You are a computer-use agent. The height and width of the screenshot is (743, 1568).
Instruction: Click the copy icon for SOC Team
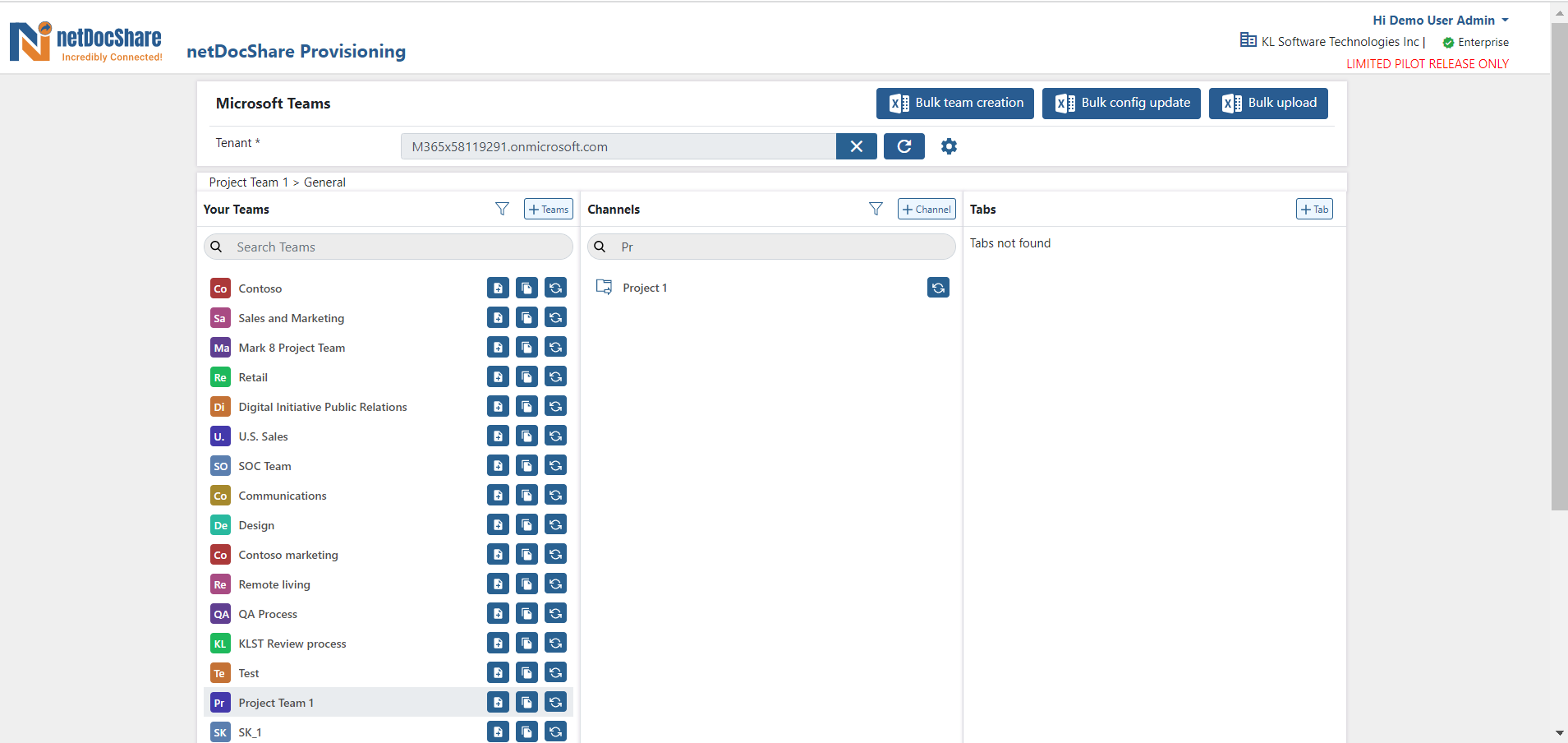pos(526,465)
